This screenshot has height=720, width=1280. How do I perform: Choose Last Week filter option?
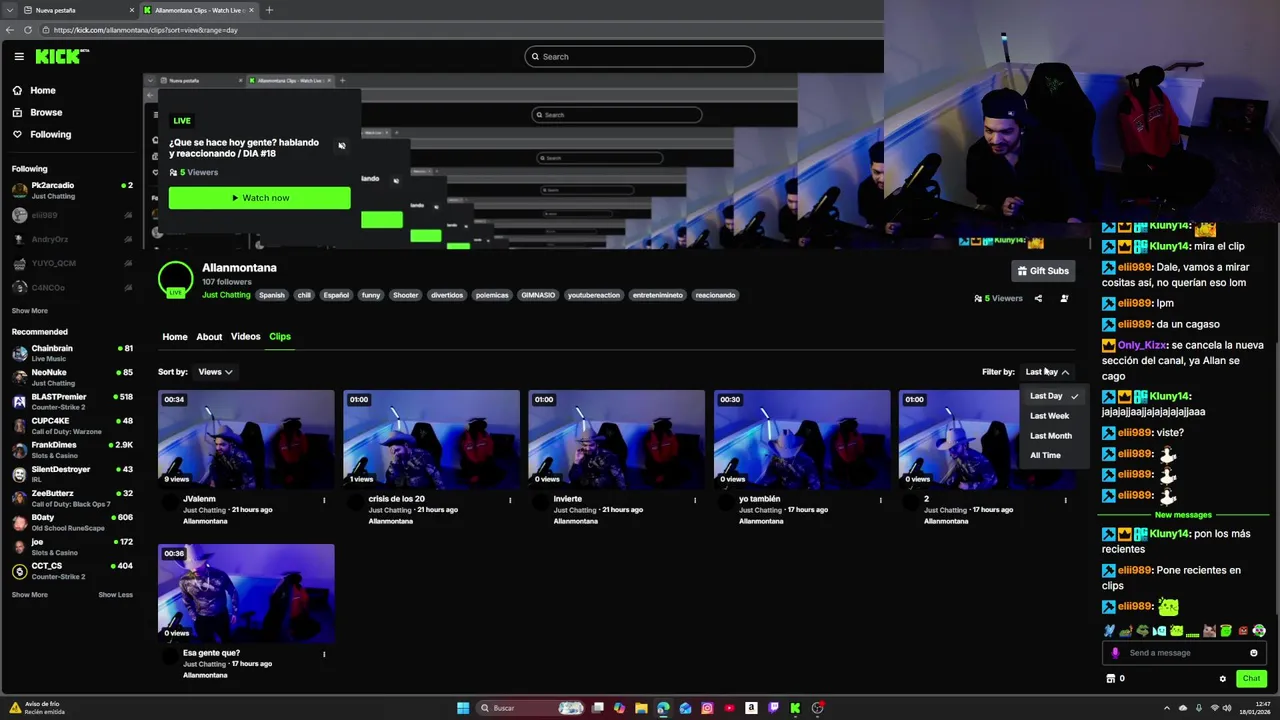(1054, 416)
